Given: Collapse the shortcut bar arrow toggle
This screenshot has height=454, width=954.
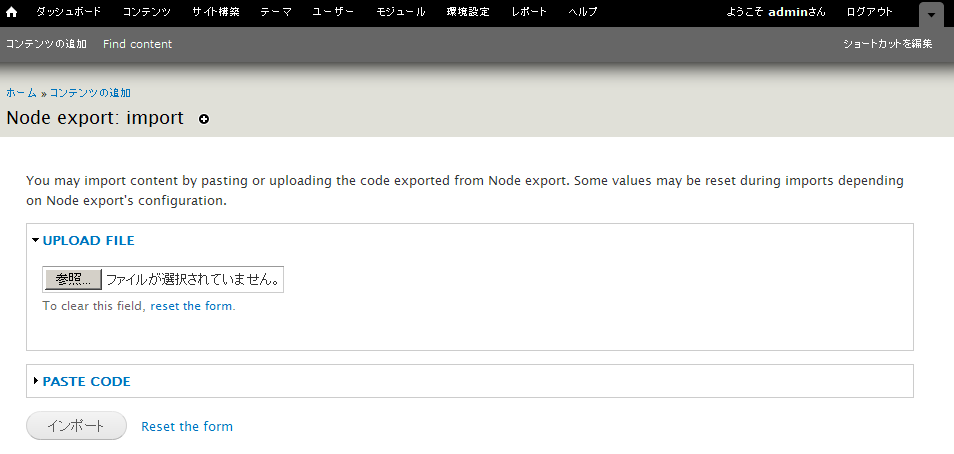Looking at the screenshot, I should click(931, 15).
